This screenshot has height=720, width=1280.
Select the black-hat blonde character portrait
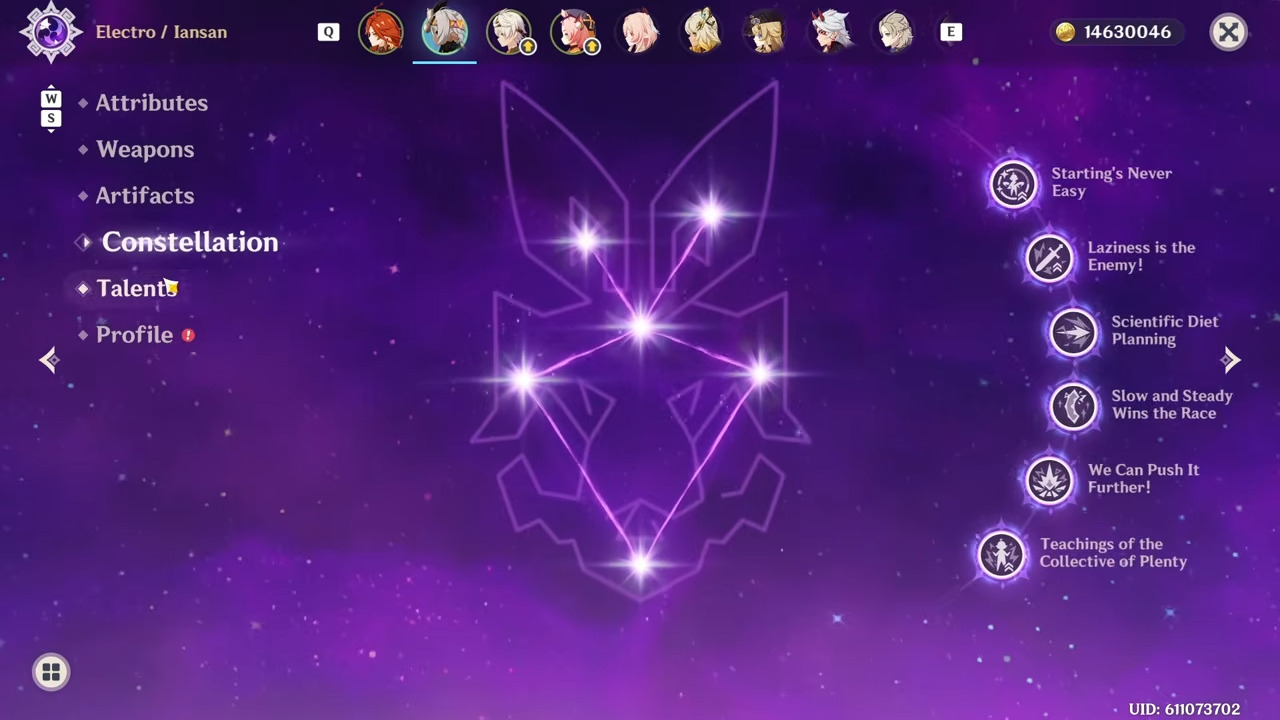pyautogui.click(x=766, y=32)
